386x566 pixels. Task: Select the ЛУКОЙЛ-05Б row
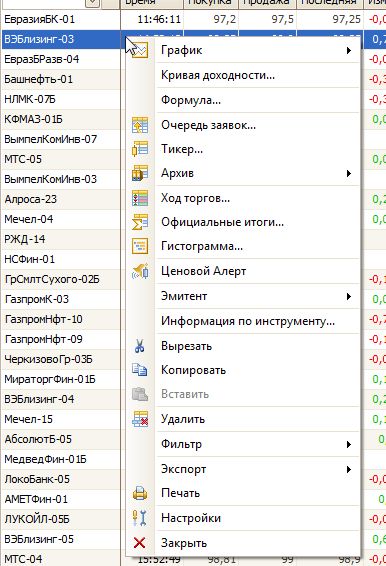61,519
